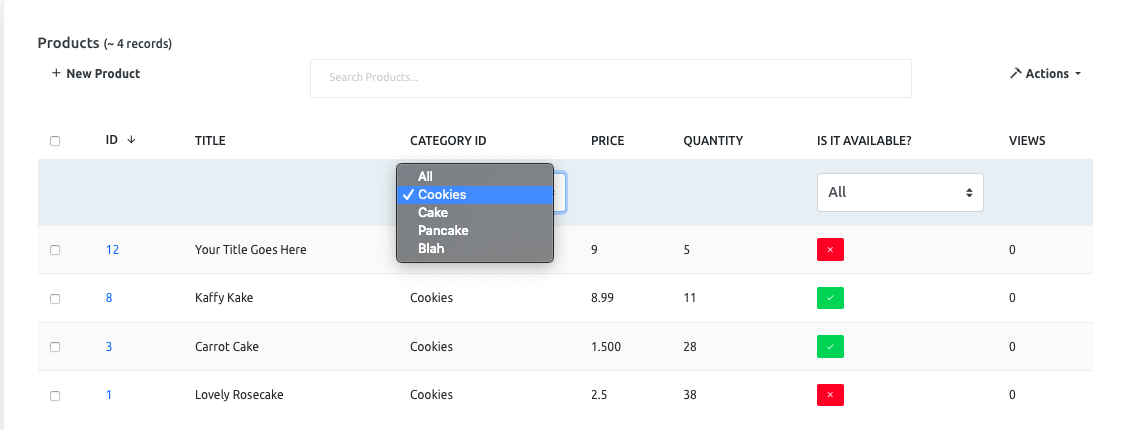Pick the All option in category list
1125x430 pixels.
pos(425,177)
